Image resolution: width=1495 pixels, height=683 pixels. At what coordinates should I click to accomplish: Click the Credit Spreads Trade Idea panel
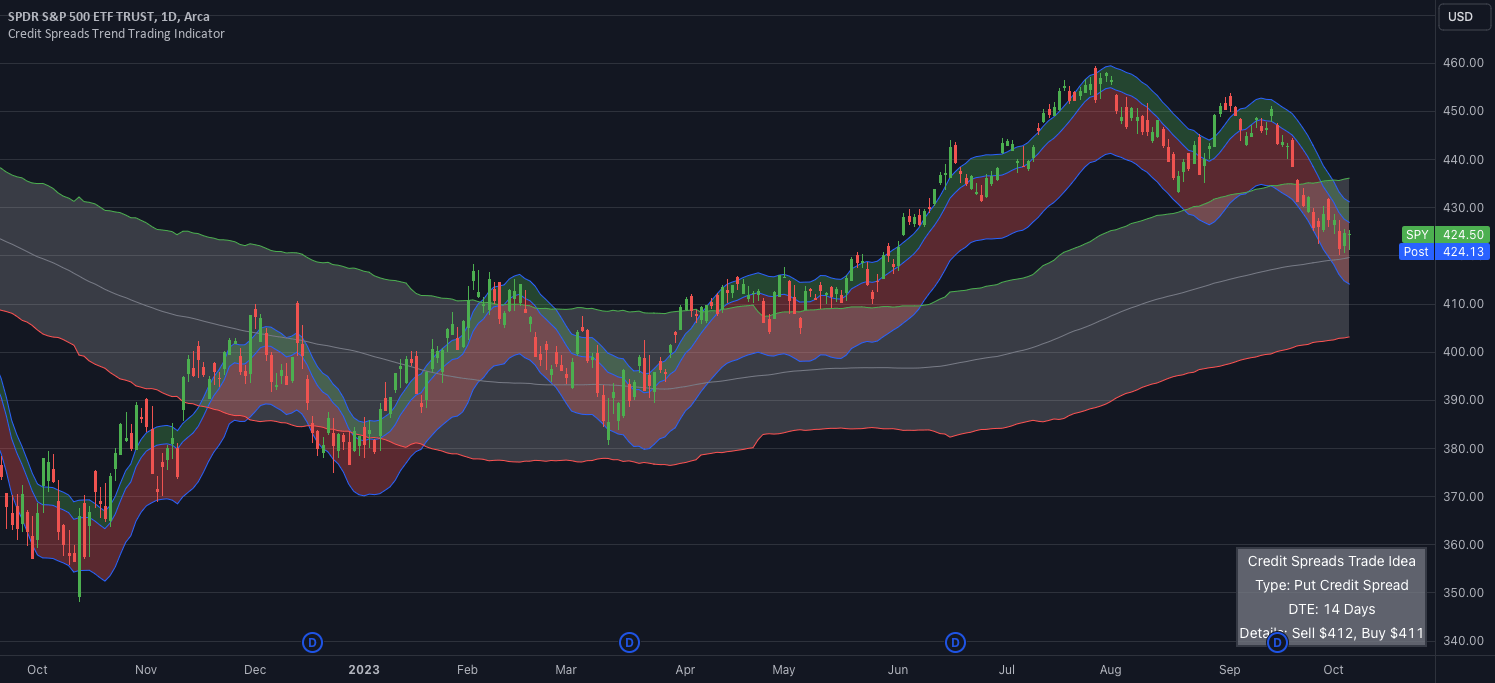tap(1331, 561)
